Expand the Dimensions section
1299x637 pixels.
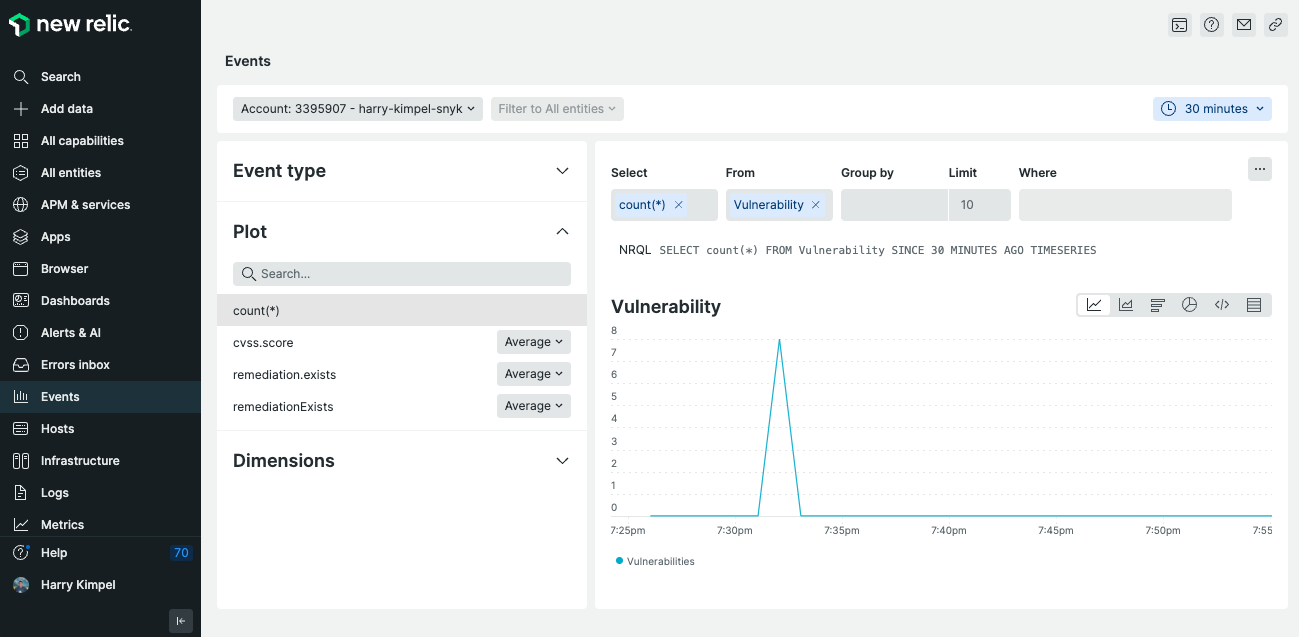[x=562, y=461]
